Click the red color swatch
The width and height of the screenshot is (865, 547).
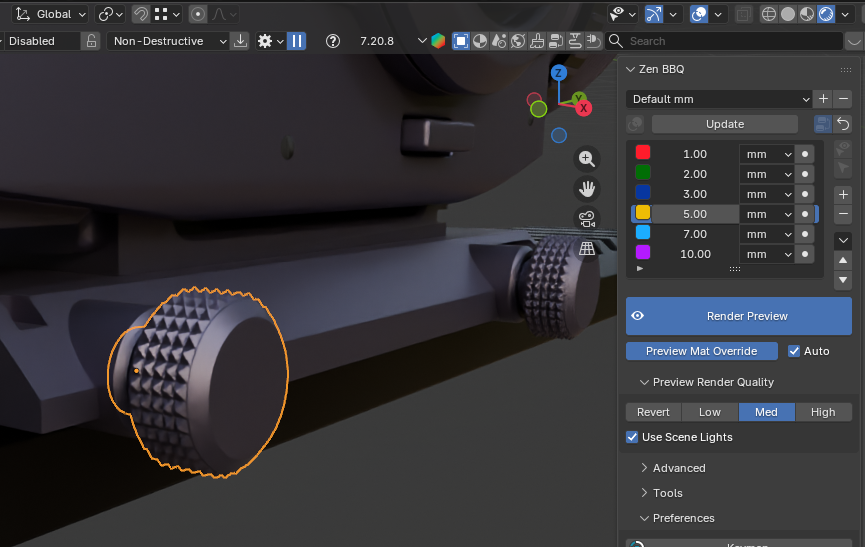point(643,153)
